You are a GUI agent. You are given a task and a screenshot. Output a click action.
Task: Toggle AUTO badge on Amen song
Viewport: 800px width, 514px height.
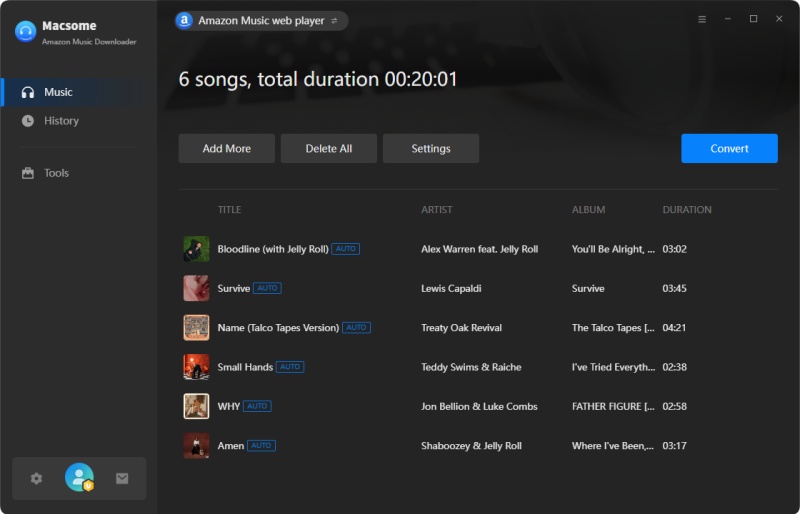coord(261,445)
